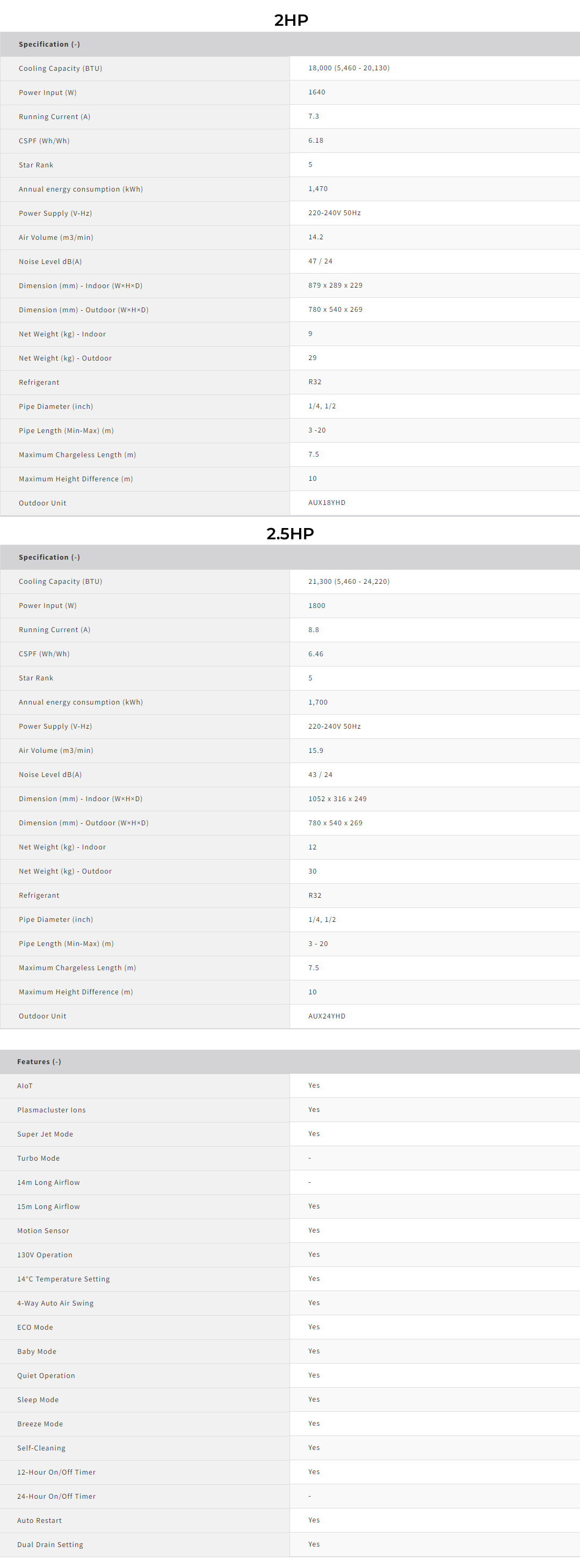The height and width of the screenshot is (1568, 580).
Task: Click the Plasmacluster Ions feature row label
Action: [51, 1110]
